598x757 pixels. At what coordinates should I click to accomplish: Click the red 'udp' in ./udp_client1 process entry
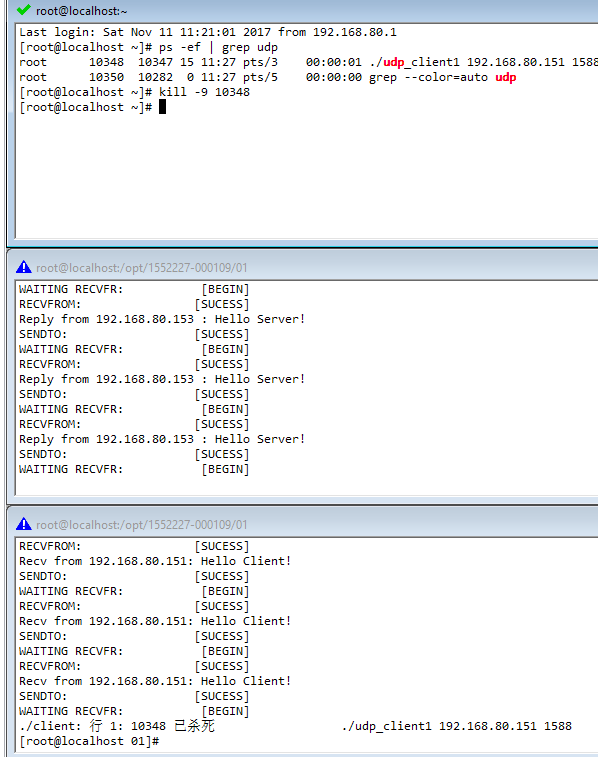[x=393, y=62]
